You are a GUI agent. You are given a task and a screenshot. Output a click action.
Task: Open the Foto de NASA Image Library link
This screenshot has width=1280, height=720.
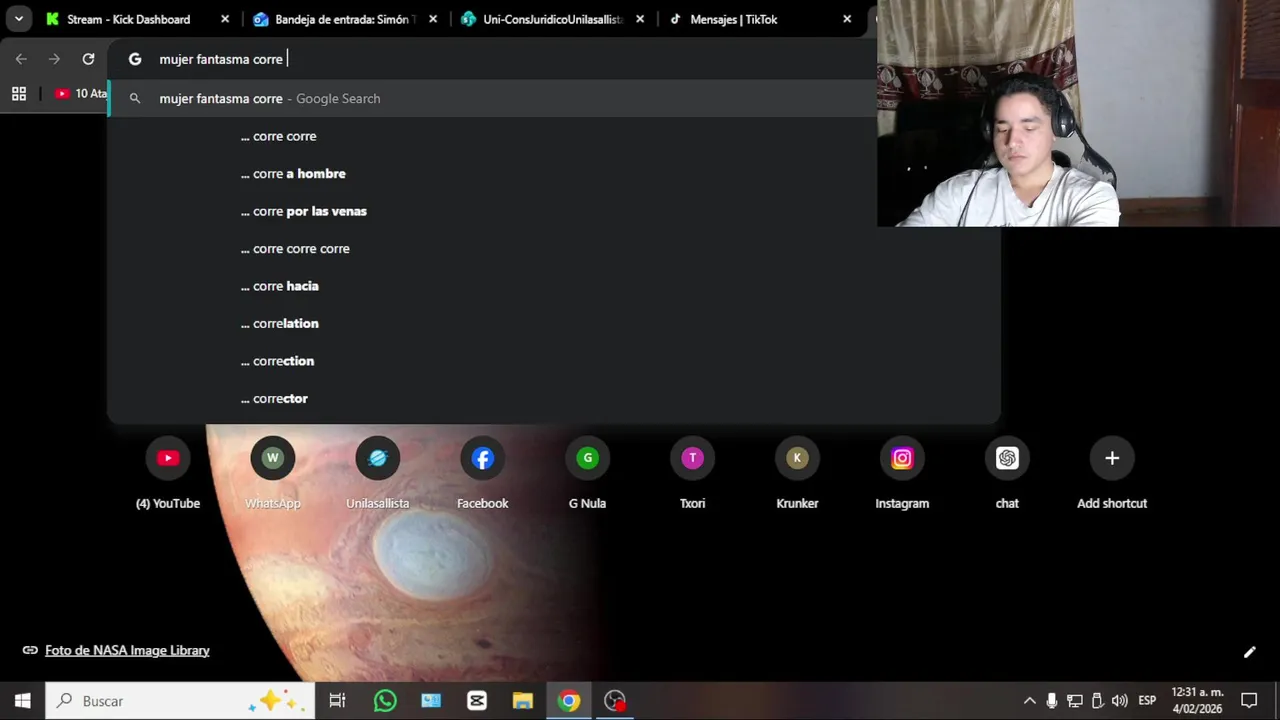127,650
